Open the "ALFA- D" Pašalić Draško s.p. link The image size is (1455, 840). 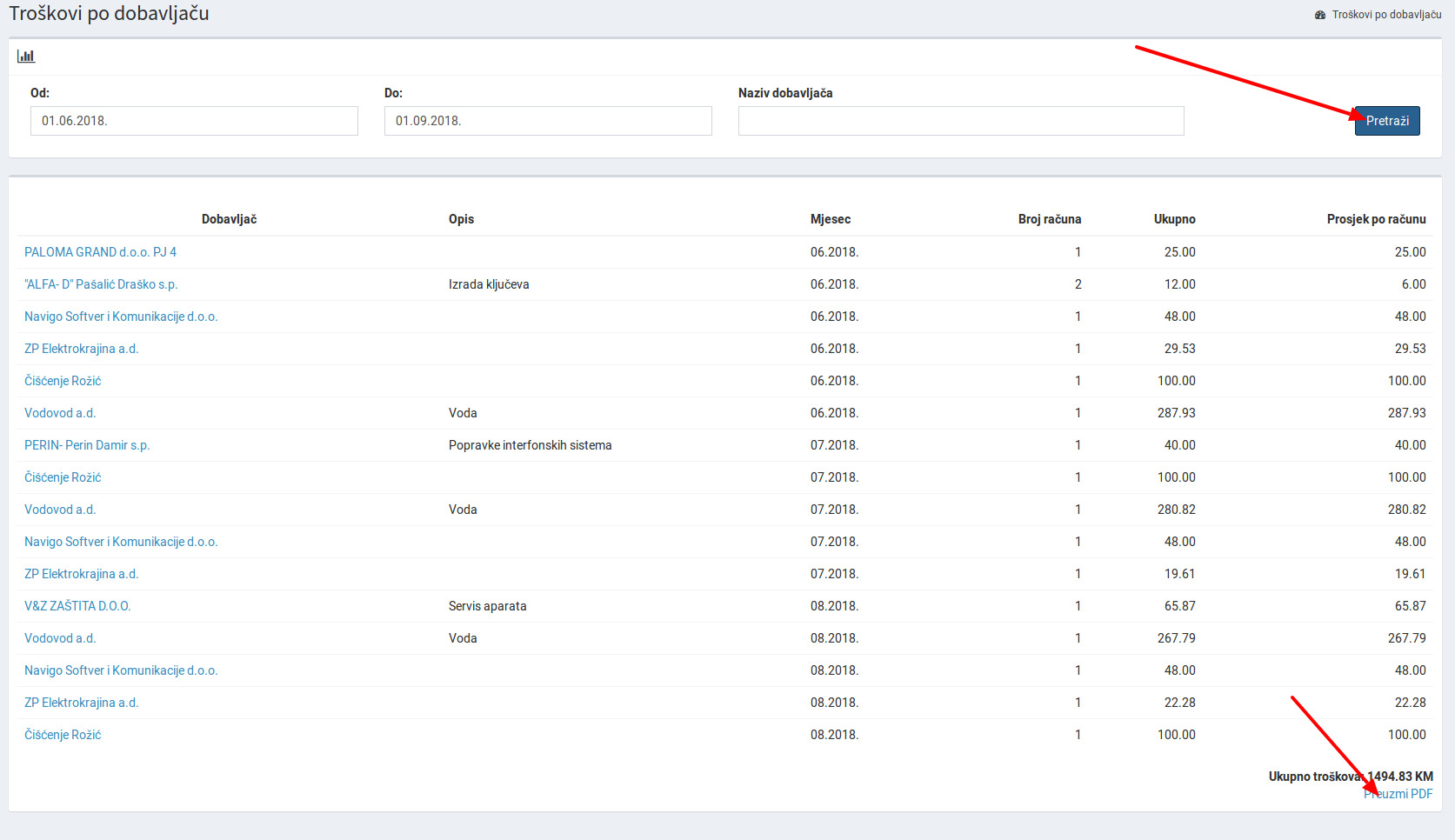(101, 284)
